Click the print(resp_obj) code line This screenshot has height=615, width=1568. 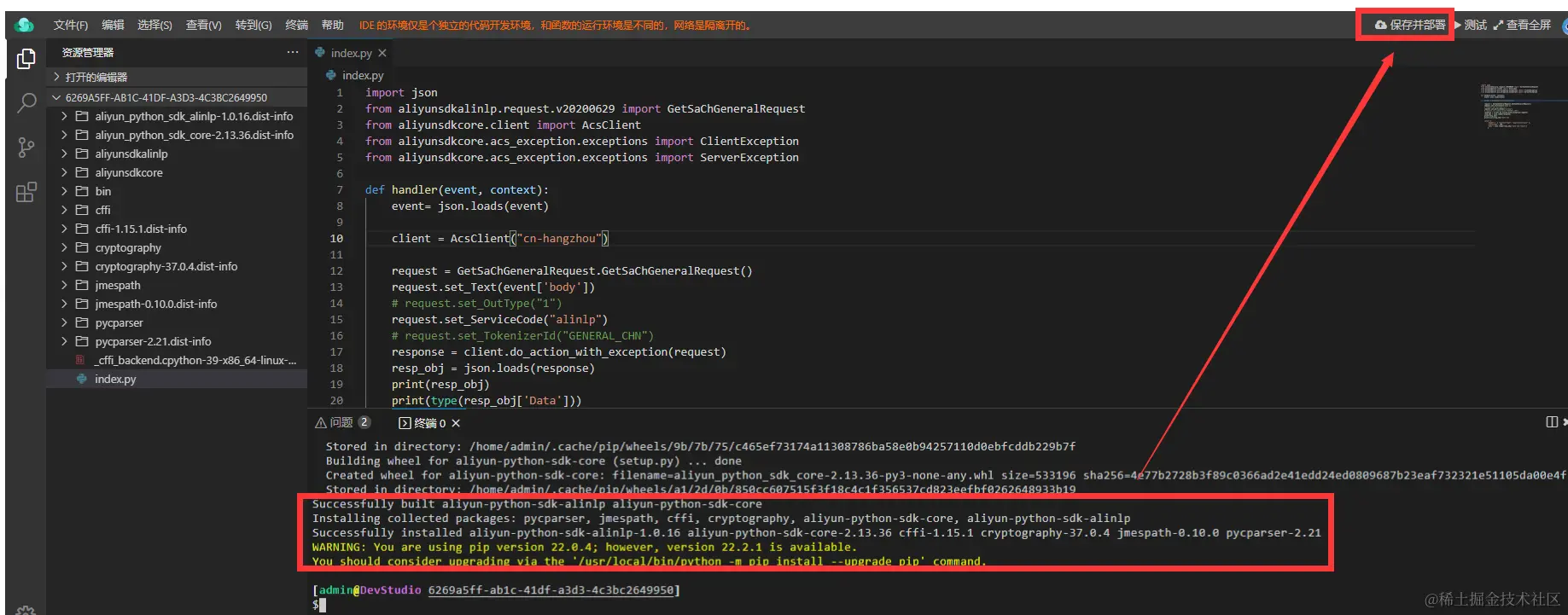tap(440, 384)
